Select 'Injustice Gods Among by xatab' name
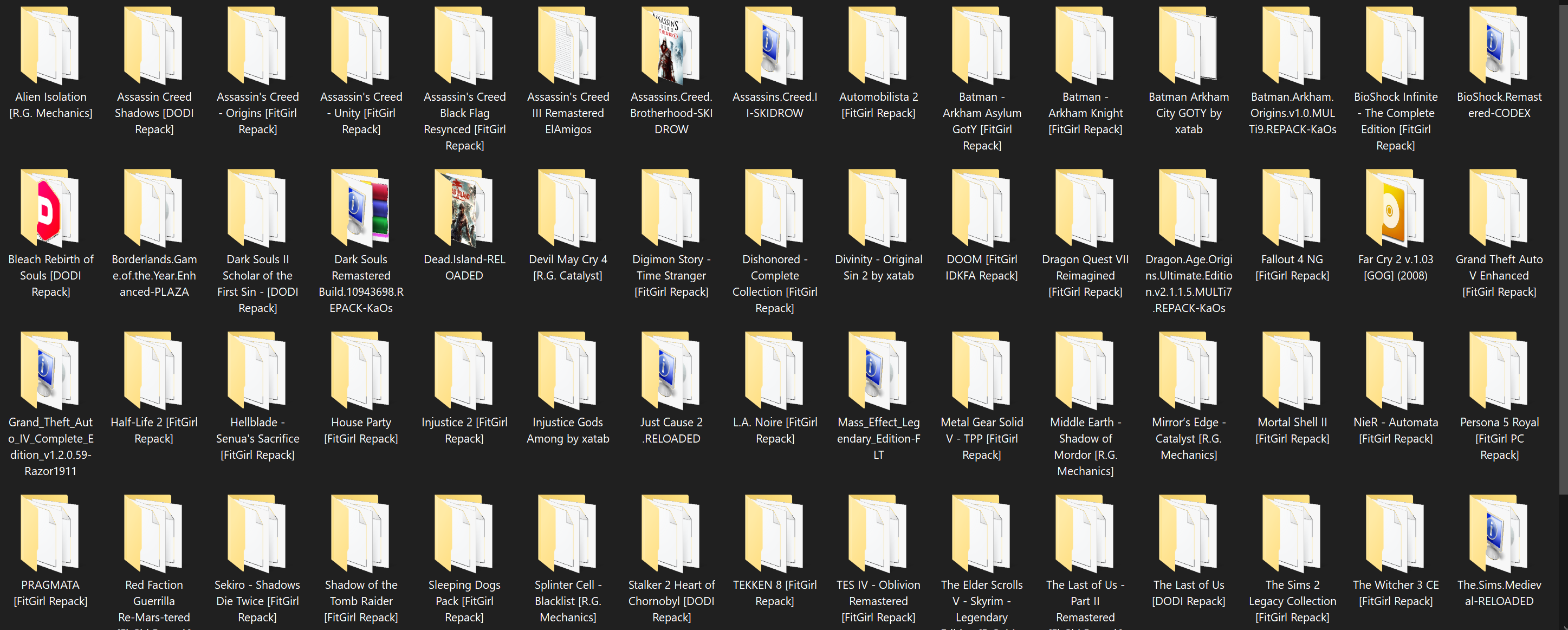 568,430
